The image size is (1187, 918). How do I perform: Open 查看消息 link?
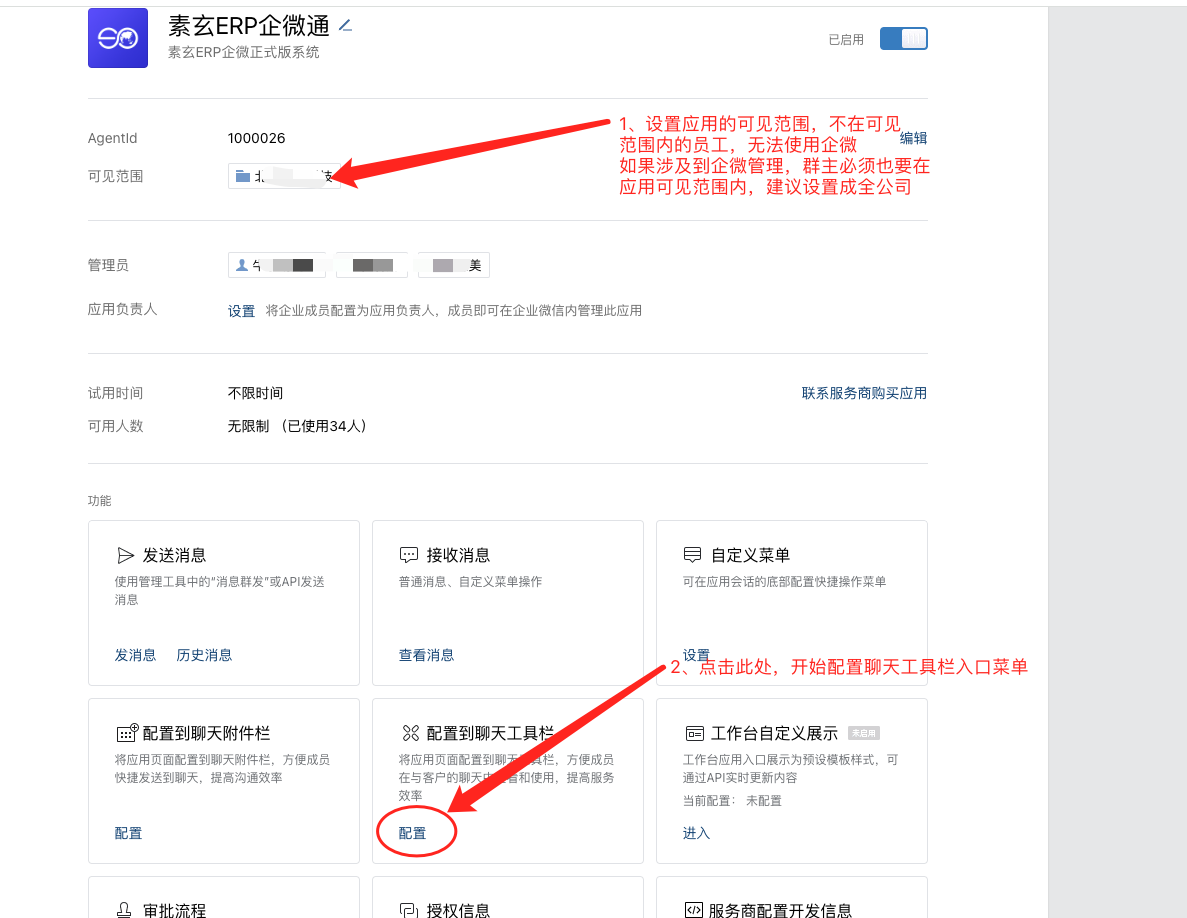tap(426, 655)
